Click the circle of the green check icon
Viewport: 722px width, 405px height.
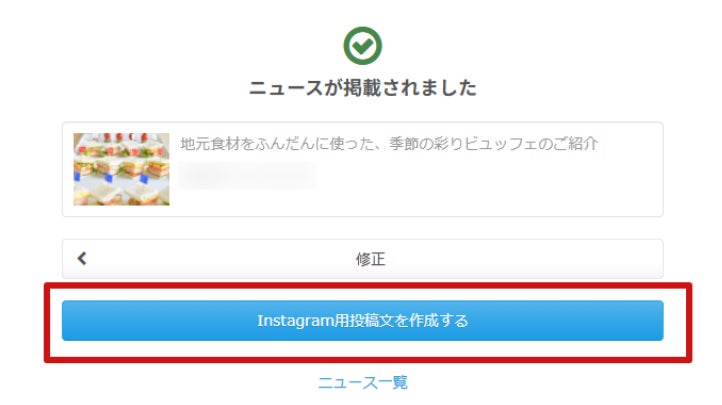coord(362,46)
